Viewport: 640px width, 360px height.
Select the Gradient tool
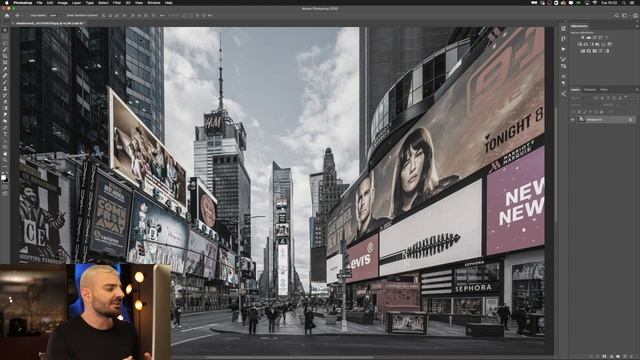5,108
